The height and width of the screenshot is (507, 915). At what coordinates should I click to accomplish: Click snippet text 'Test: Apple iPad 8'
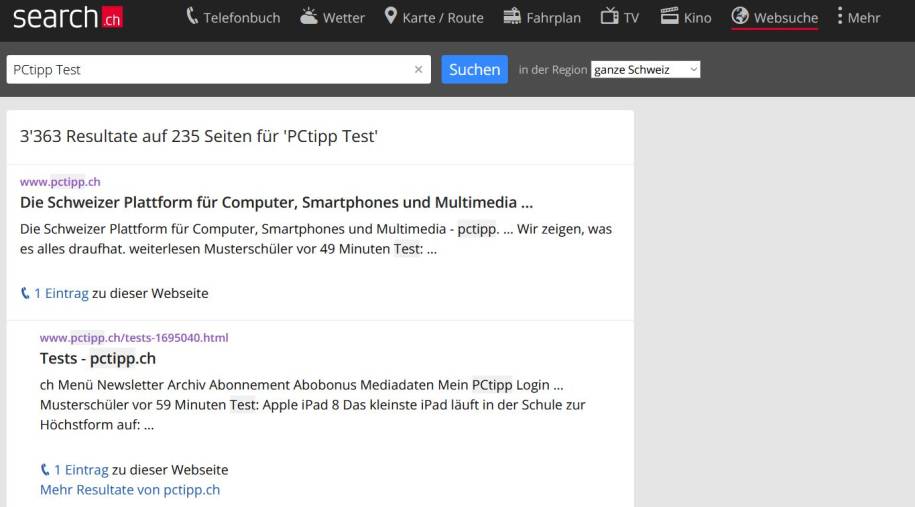284,404
